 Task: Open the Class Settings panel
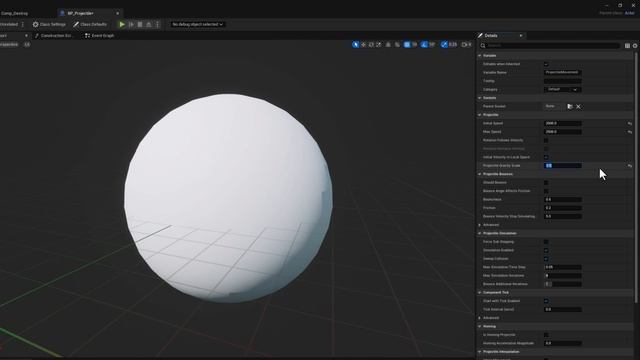click(49, 24)
